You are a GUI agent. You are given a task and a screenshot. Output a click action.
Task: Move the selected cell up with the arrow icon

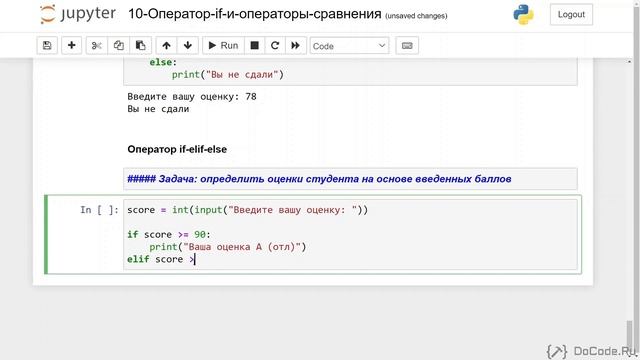[x=166, y=45]
